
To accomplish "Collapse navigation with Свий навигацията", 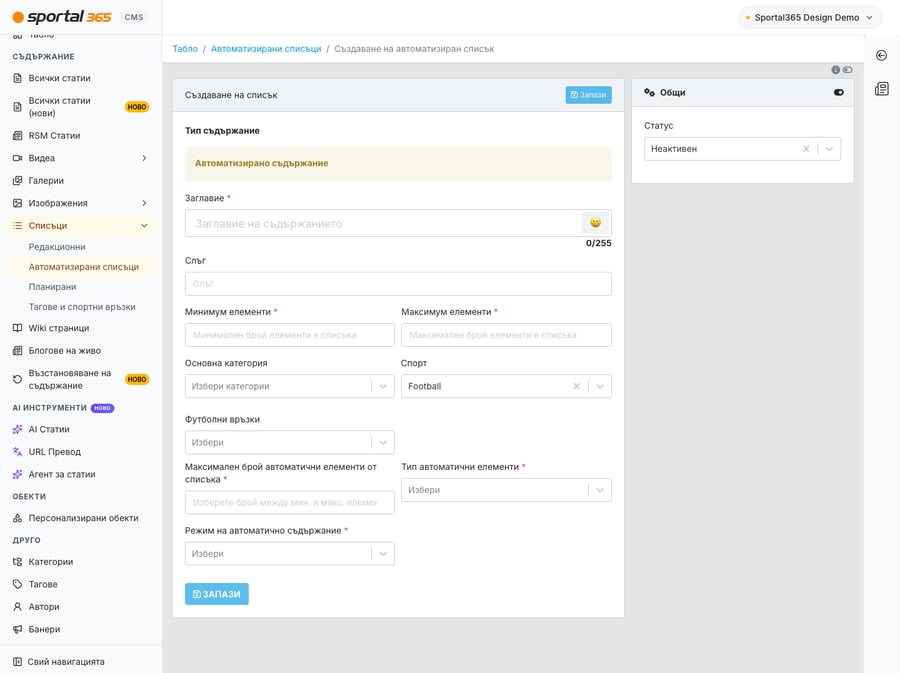I will [x=59, y=662].
